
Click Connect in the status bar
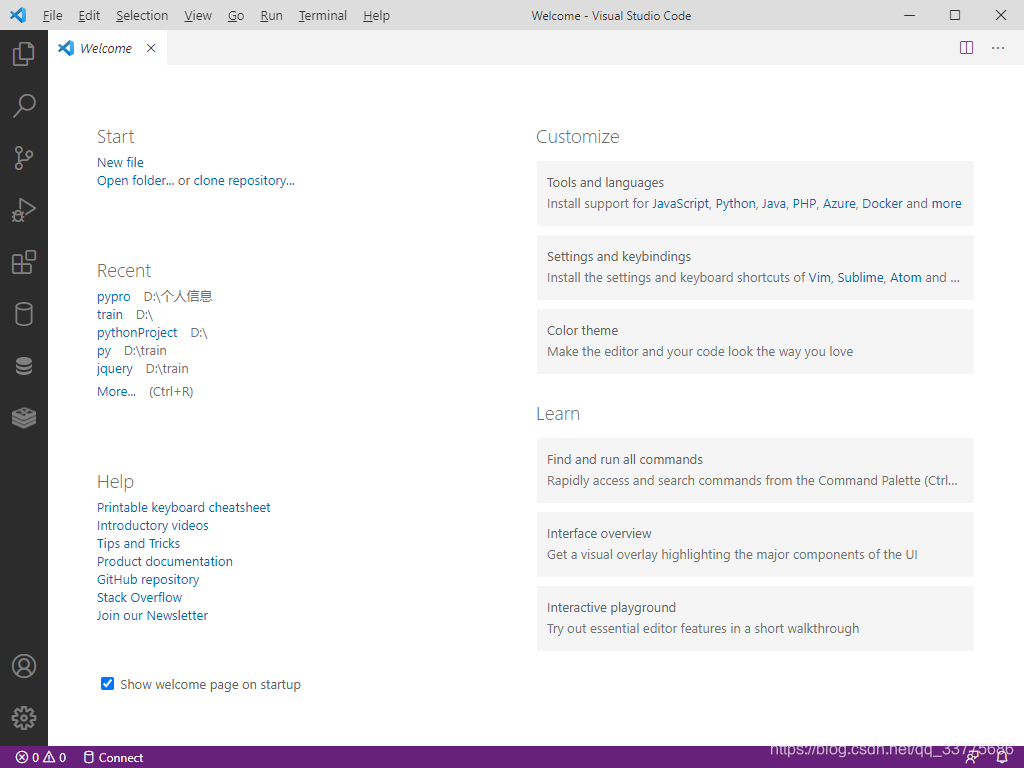[x=114, y=758]
